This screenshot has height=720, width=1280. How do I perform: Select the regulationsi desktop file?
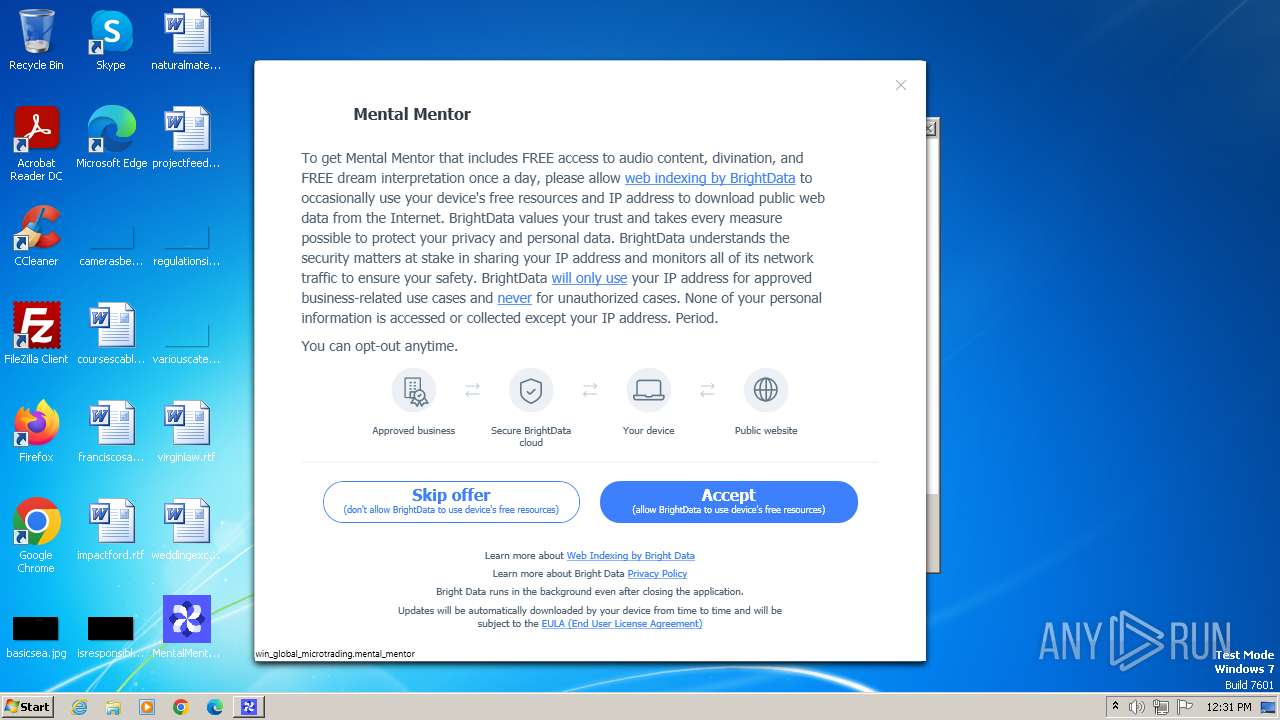pos(186,245)
